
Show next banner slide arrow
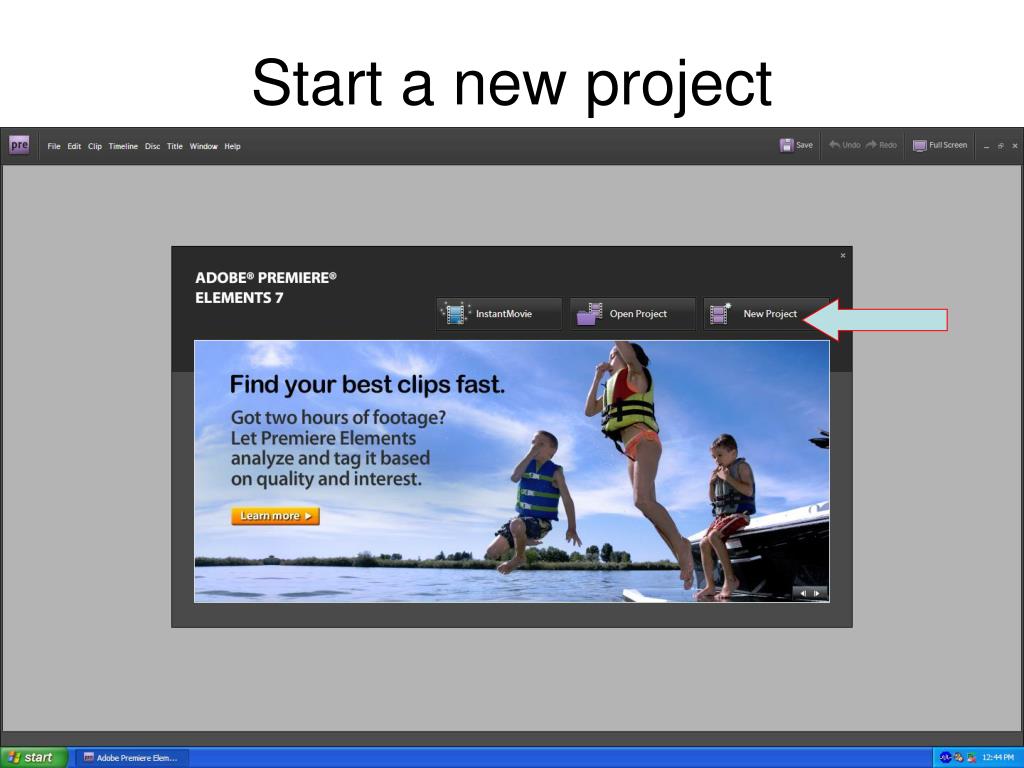point(816,593)
